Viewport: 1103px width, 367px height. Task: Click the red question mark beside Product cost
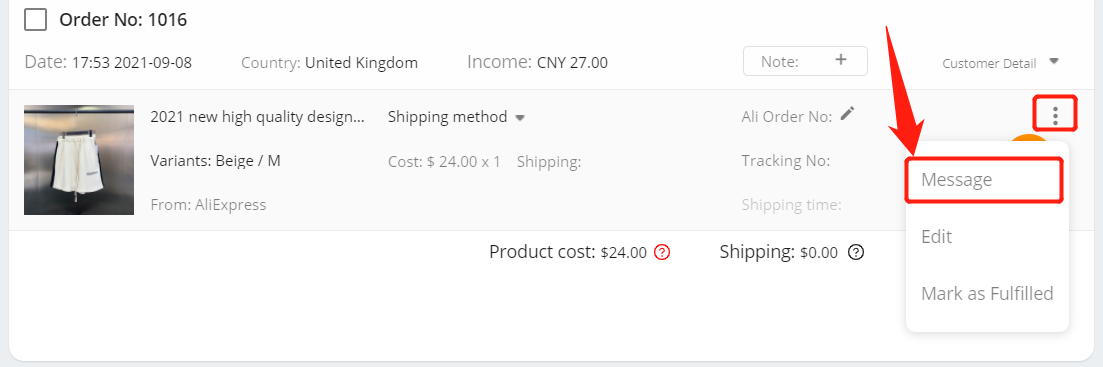click(661, 252)
